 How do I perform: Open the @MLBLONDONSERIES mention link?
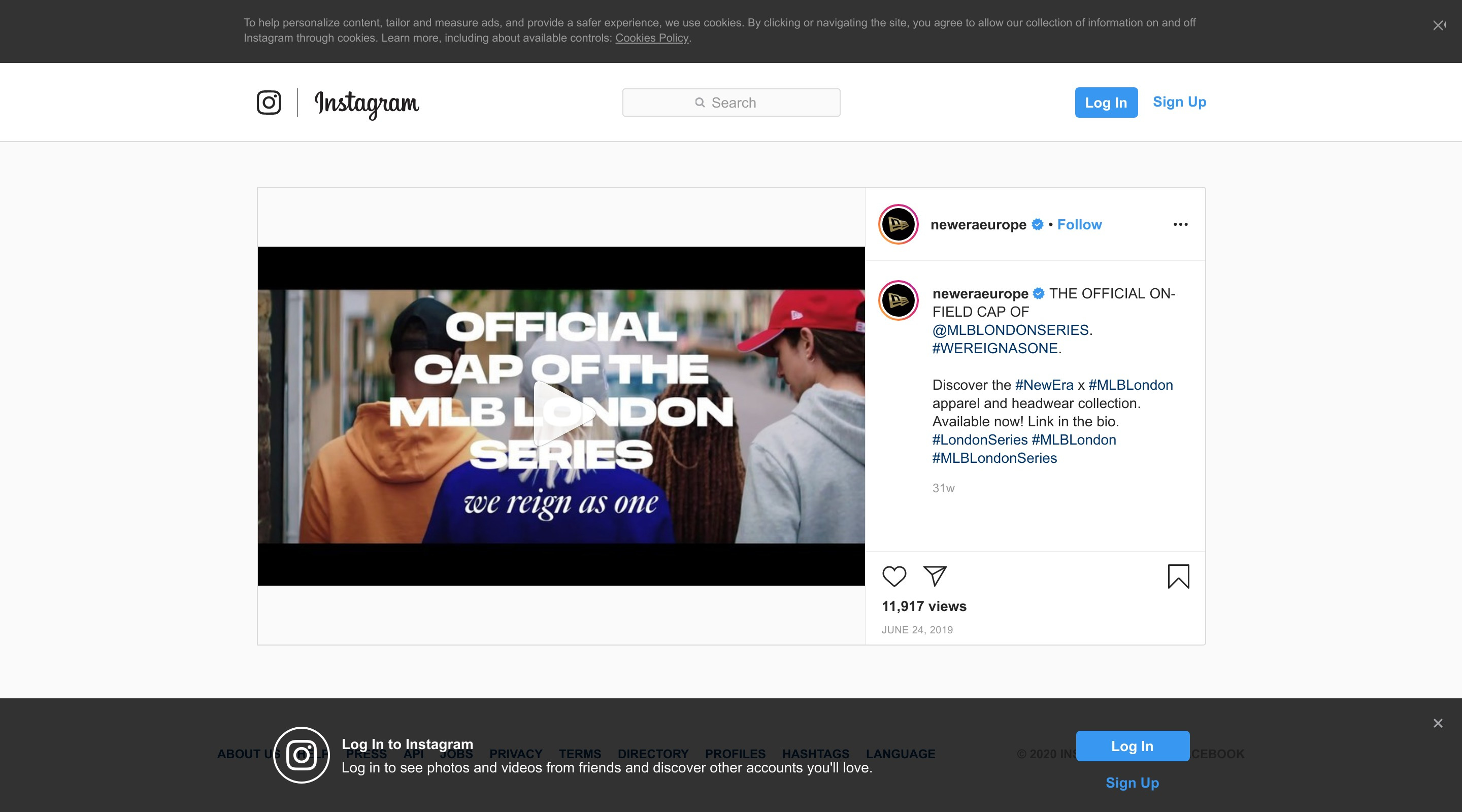point(1010,330)
